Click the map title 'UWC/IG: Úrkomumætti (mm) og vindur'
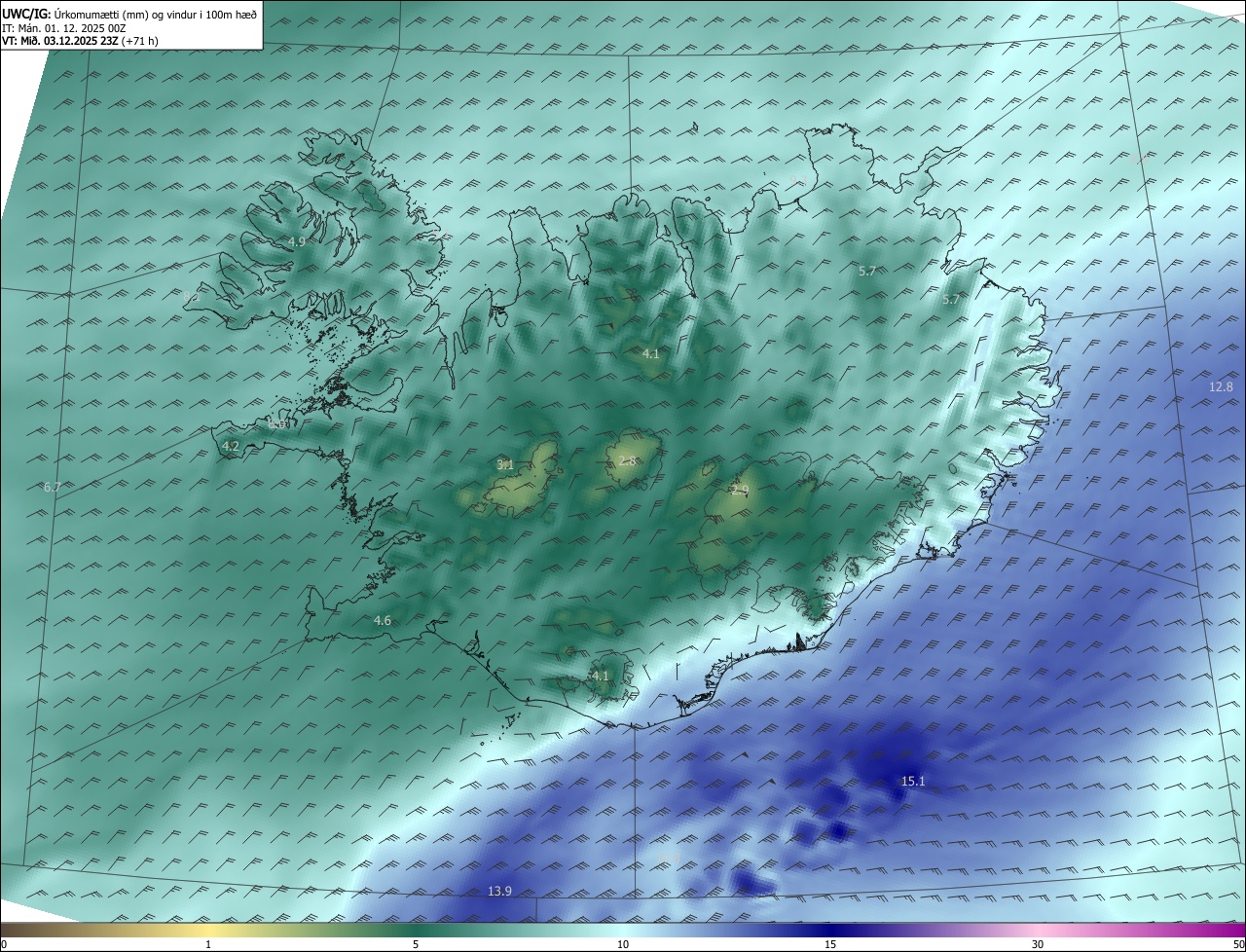Viewport: 1246px width, 952px height. [129, 14]
